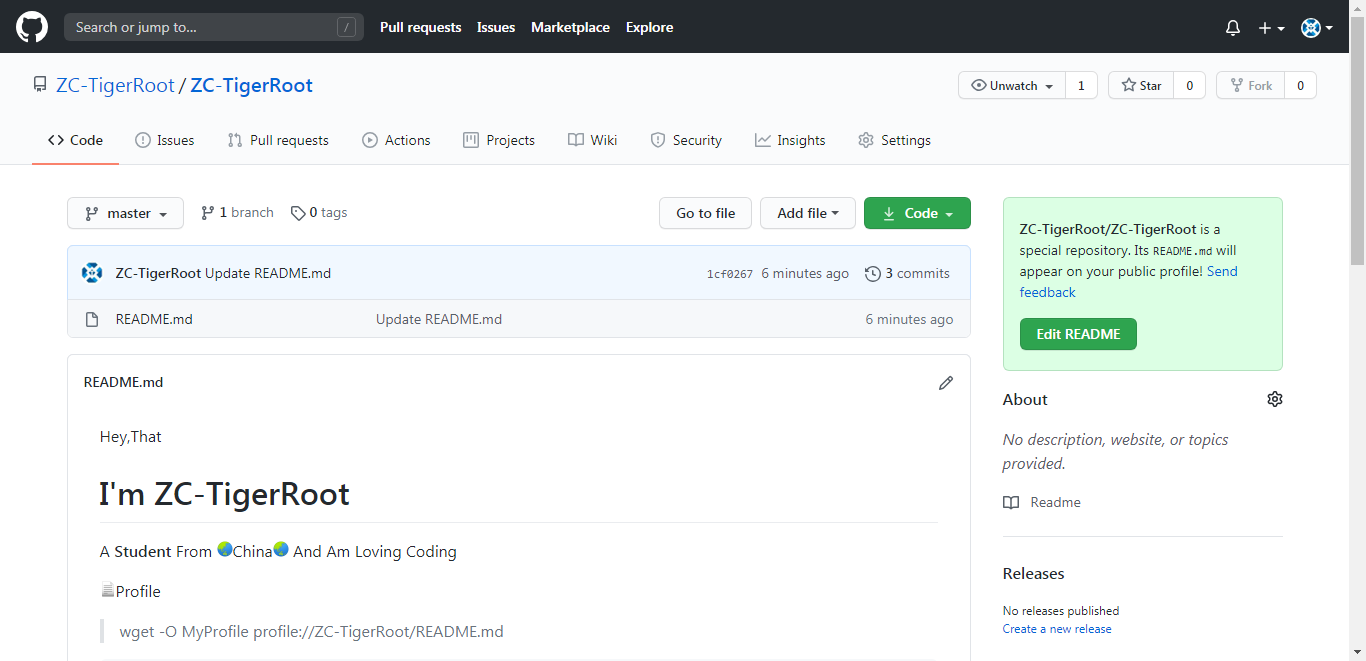Go to Marketplace
Image resolution: width=1366 pixels, height=661 pixels.
[570, 27]
